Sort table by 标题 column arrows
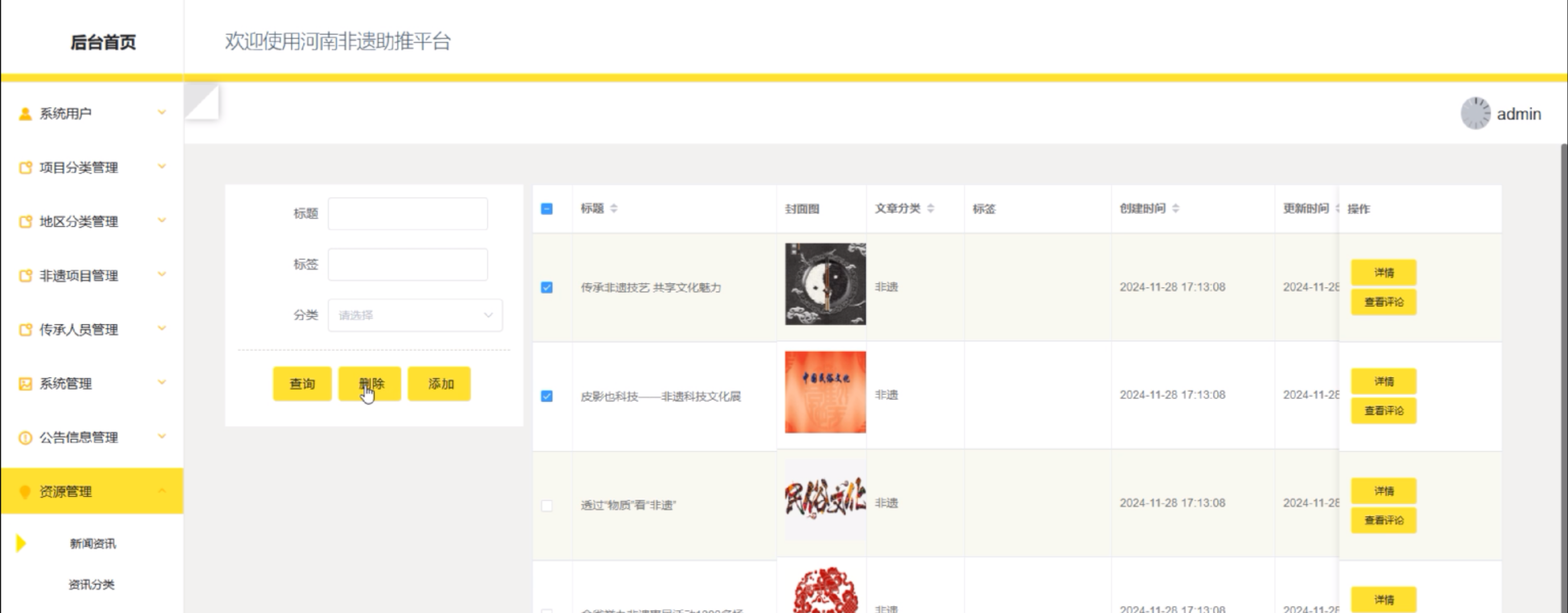 [x=614, y=208]
